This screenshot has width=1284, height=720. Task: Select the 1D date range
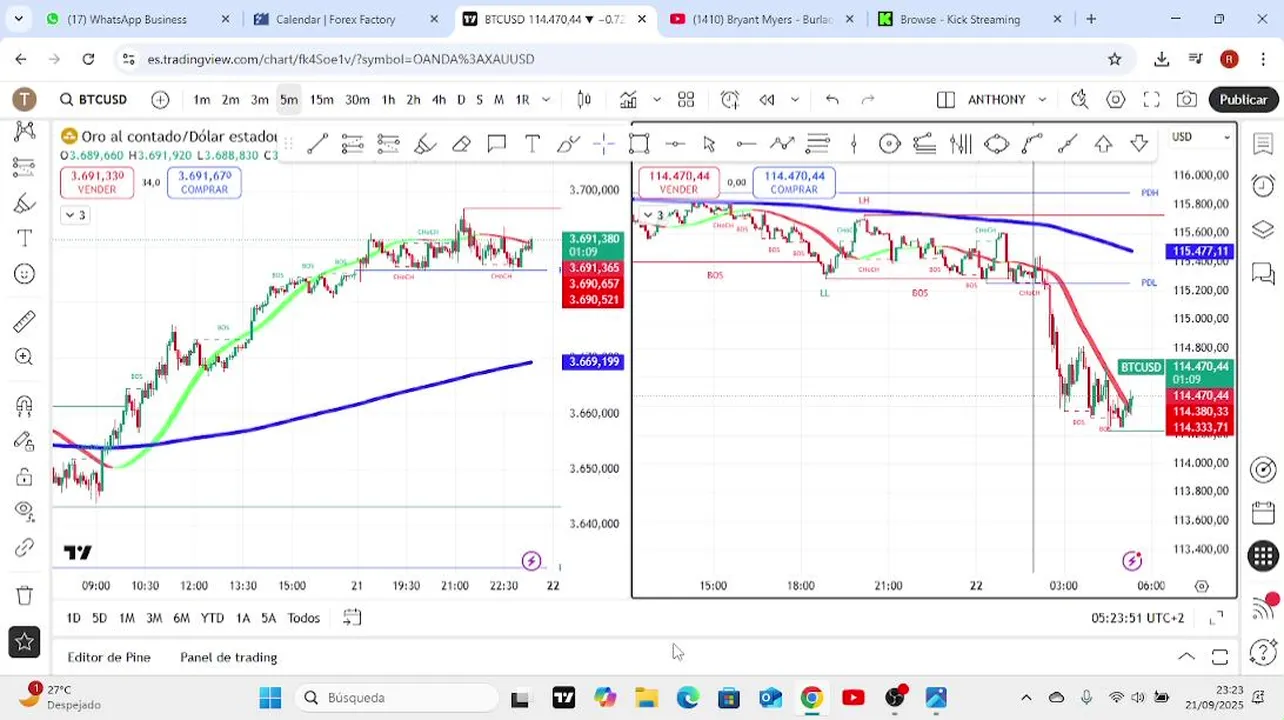[x=73, y=618]
